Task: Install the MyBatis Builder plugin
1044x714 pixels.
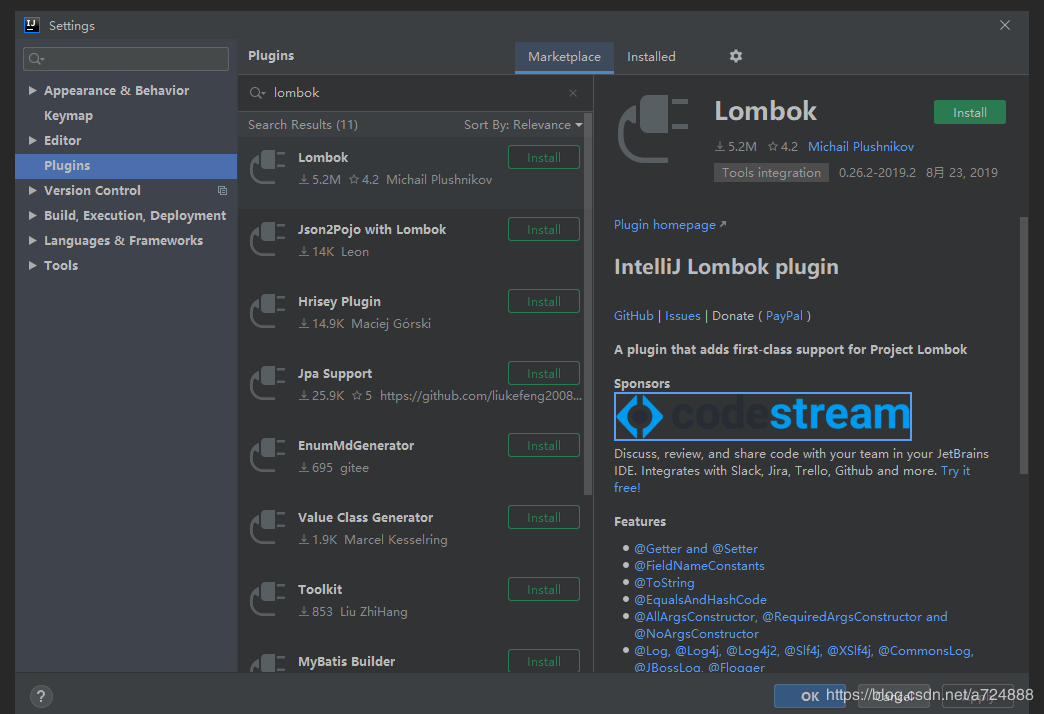Action: point(543,661)
